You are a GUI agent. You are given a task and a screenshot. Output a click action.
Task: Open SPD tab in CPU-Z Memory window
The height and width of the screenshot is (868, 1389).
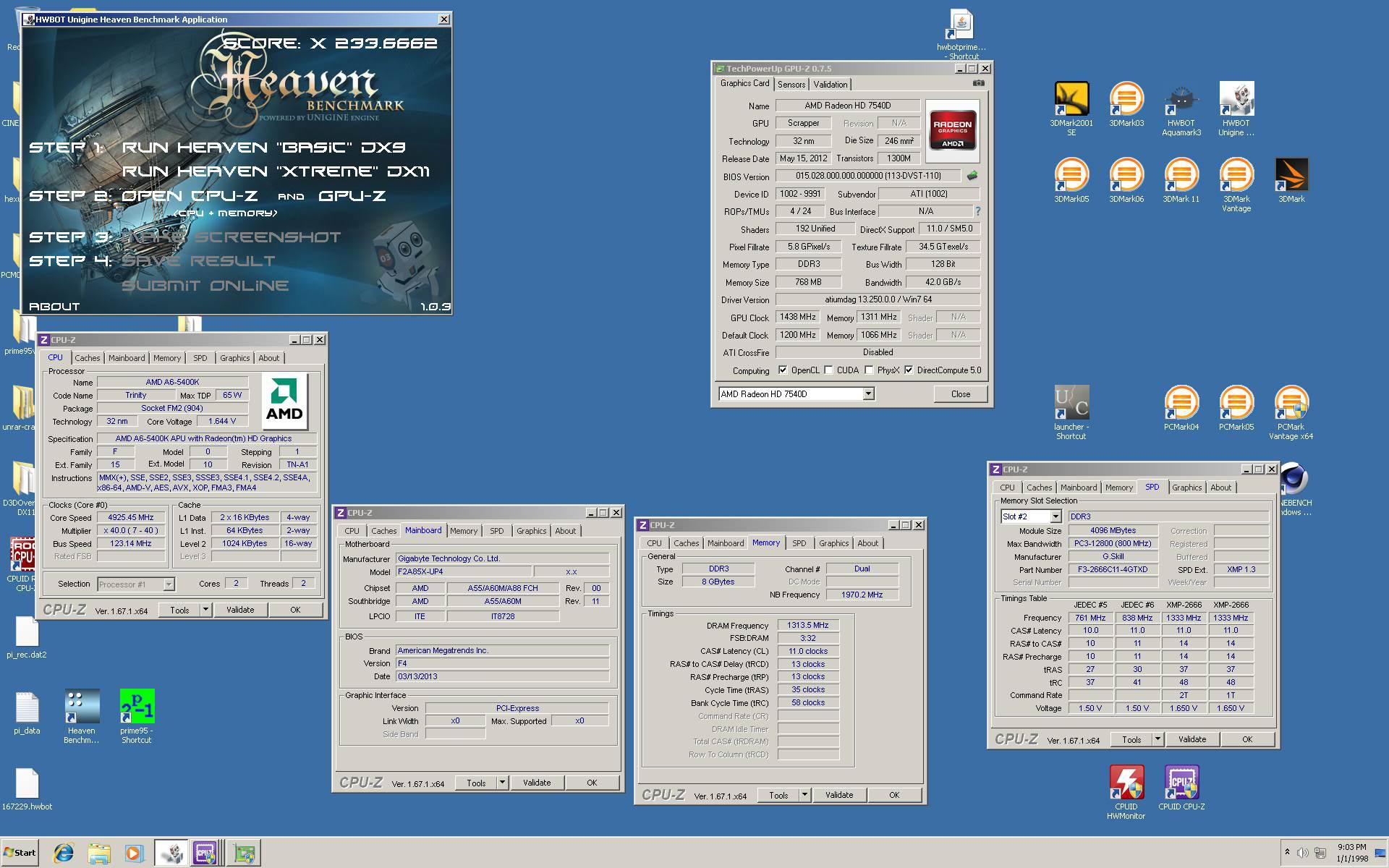799,543
